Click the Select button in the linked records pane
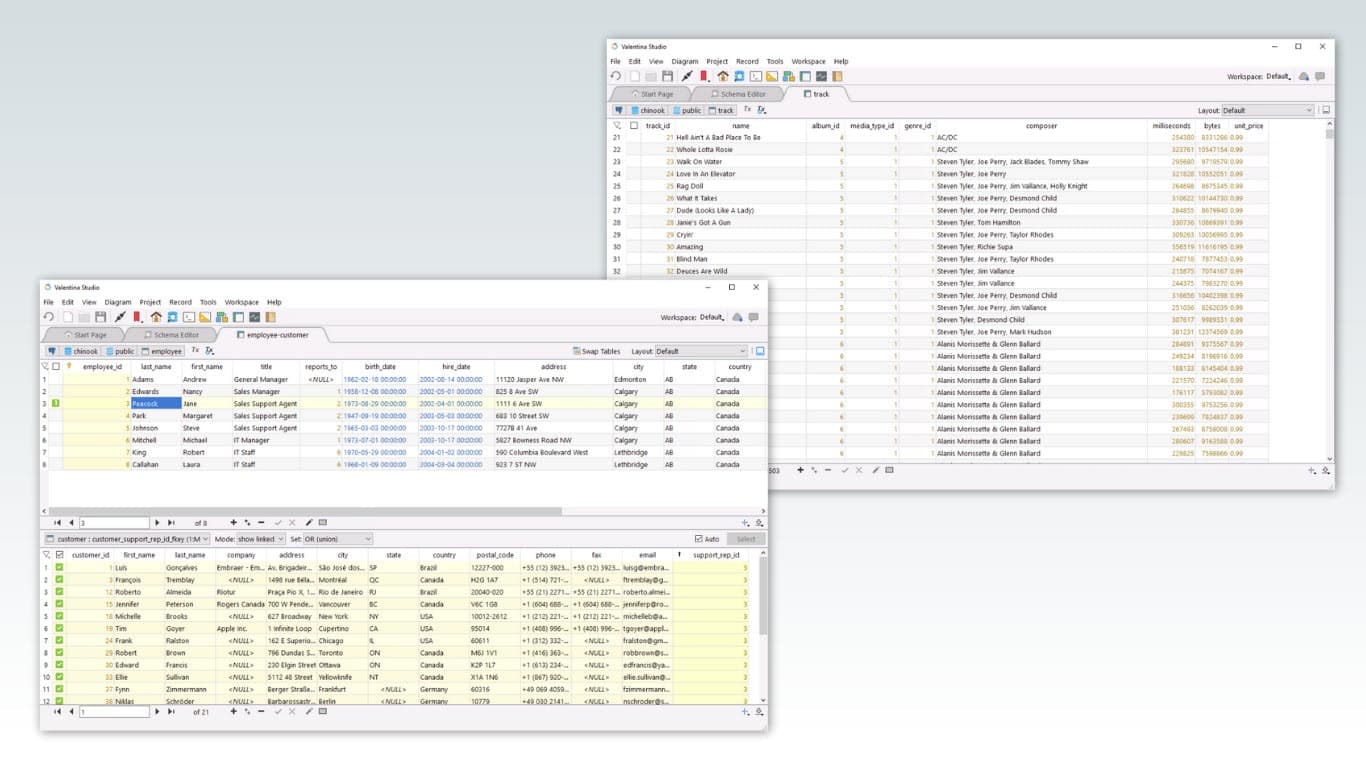Screen dimensions: 1366x768 [x=746, y=537]
